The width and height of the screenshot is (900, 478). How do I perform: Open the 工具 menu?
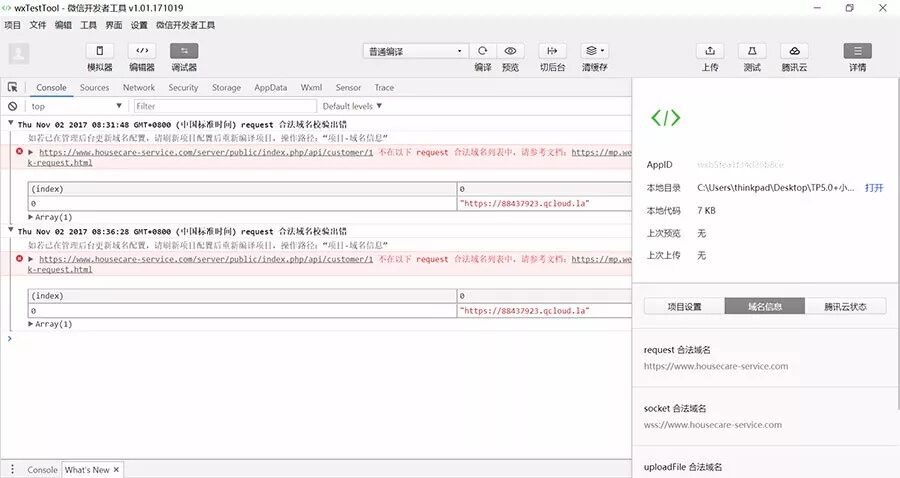point(88,25)
